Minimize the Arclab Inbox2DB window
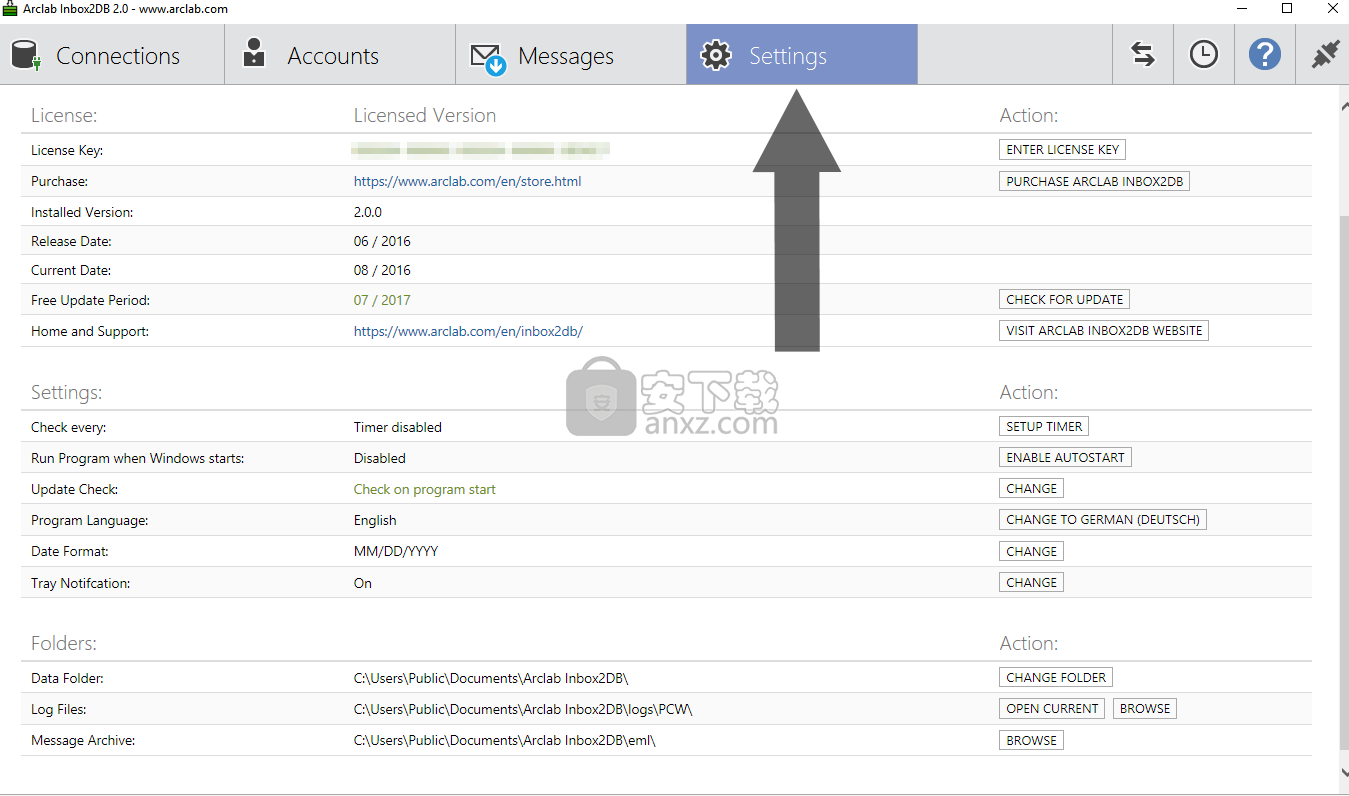The height and width of the screenshot is (796, 1349). (x=1243, y=8)
